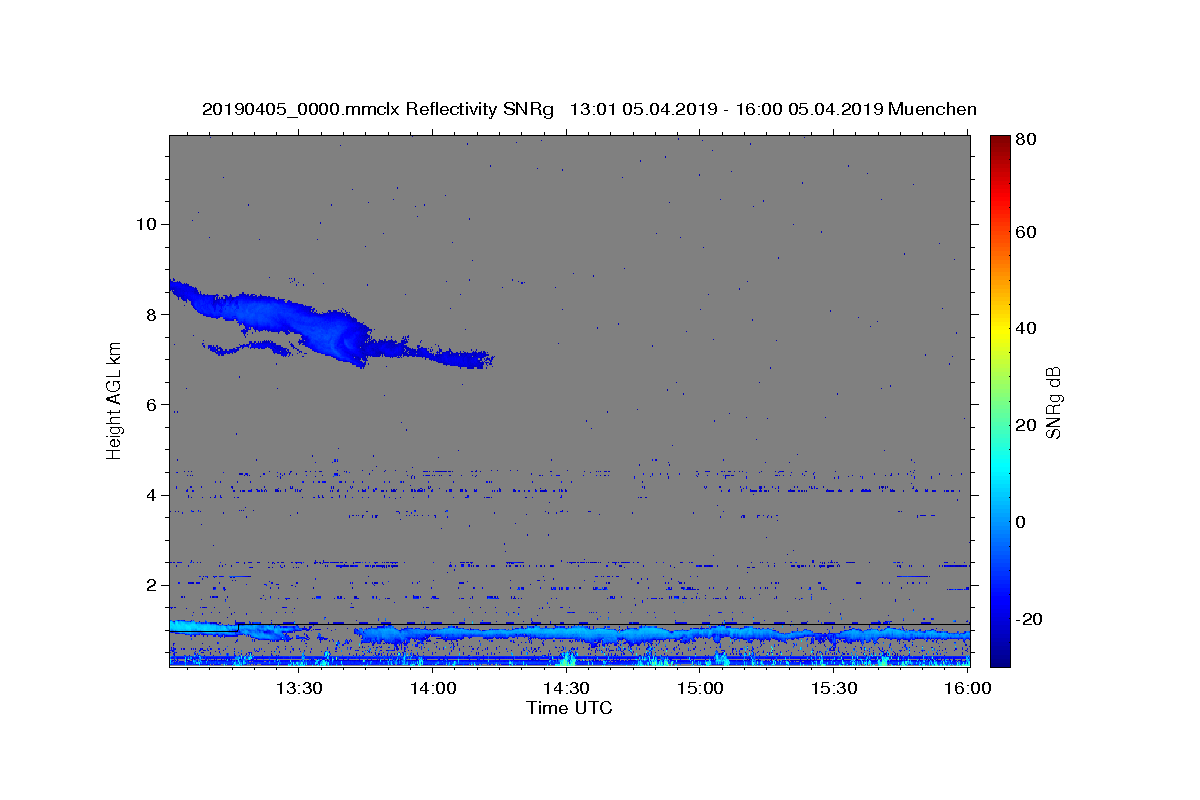Click the colorbar value 0

pyautogui.click(x=1021, y=522)
